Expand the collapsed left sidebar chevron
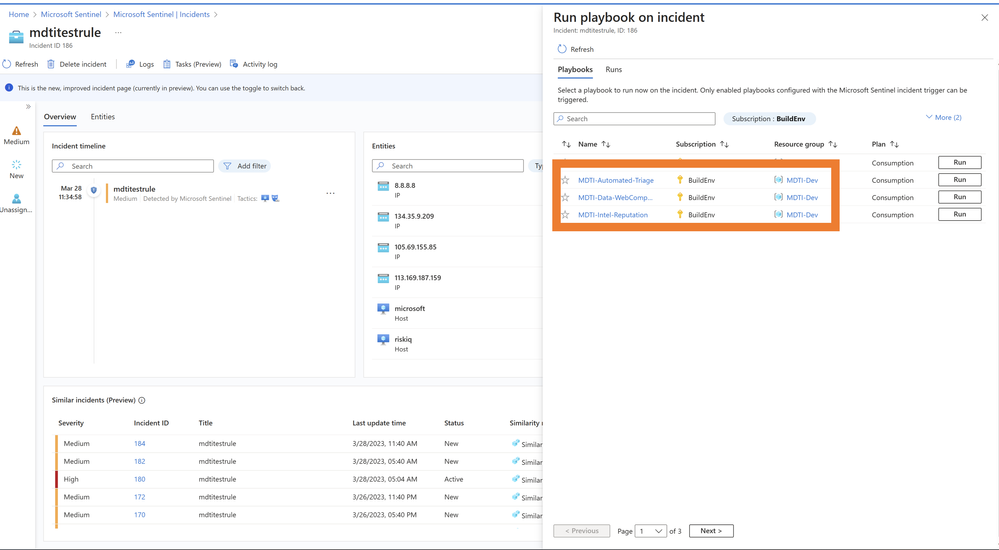The width and height of the screenshot is (999, 550). [28, 107]
